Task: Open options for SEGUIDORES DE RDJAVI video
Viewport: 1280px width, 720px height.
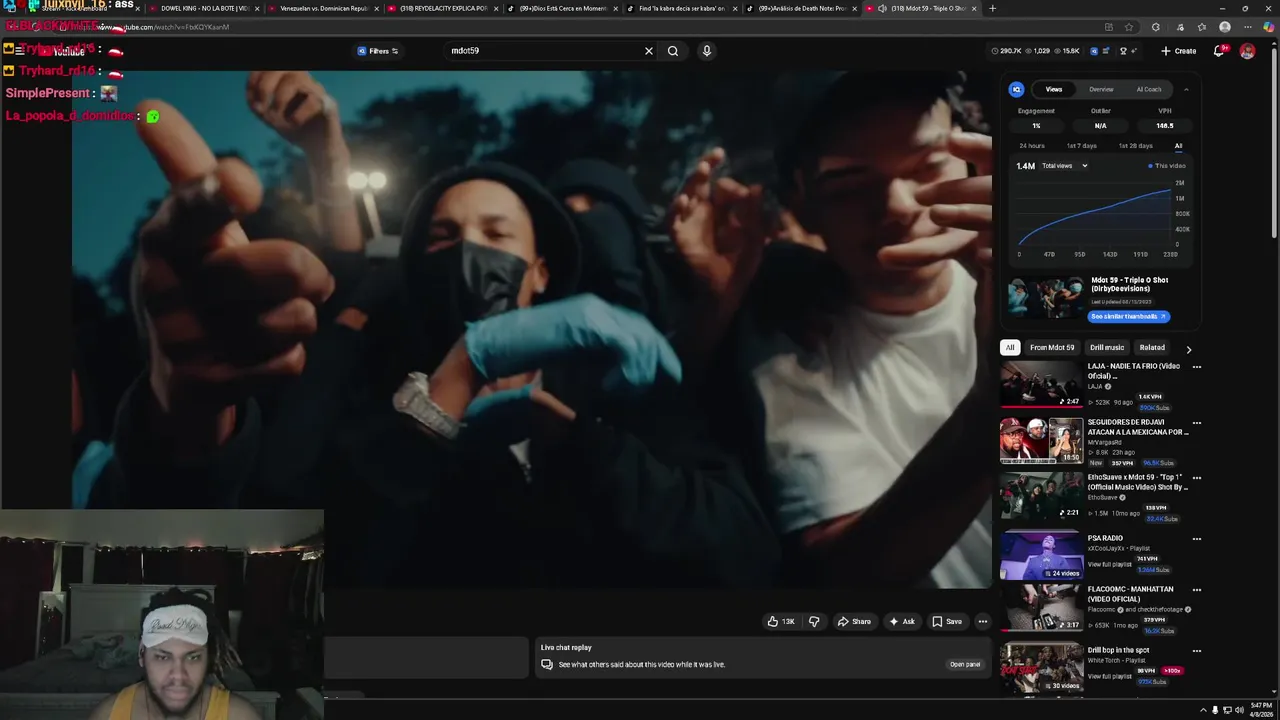Action: tap(1196, 423)
